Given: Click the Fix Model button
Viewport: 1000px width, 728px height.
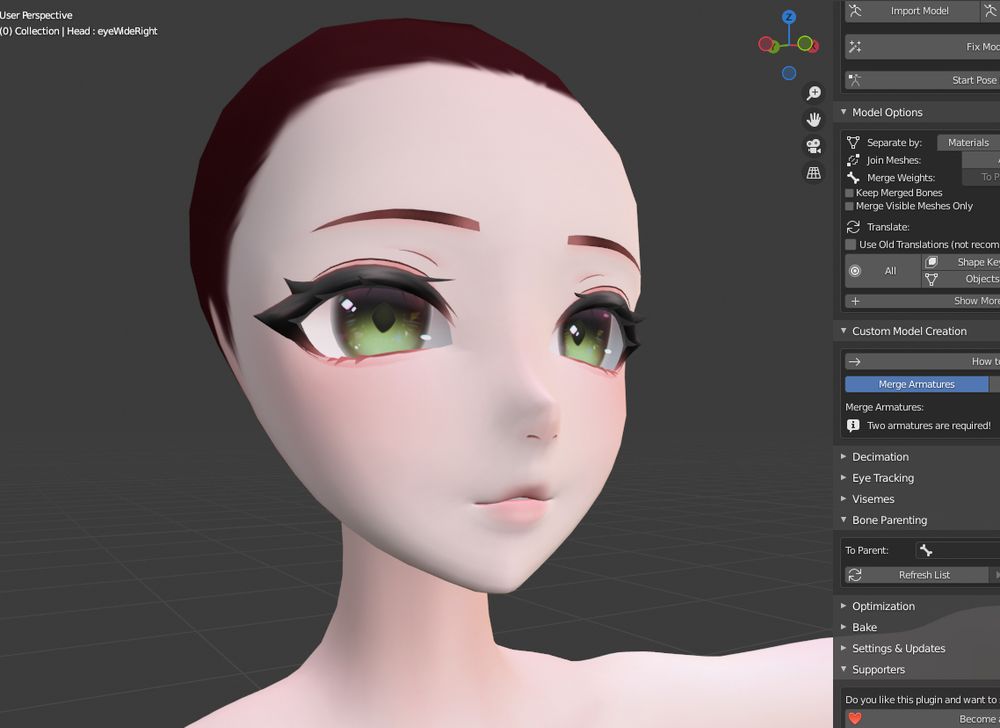Looking at the screenshot, I should coord(922,47).
